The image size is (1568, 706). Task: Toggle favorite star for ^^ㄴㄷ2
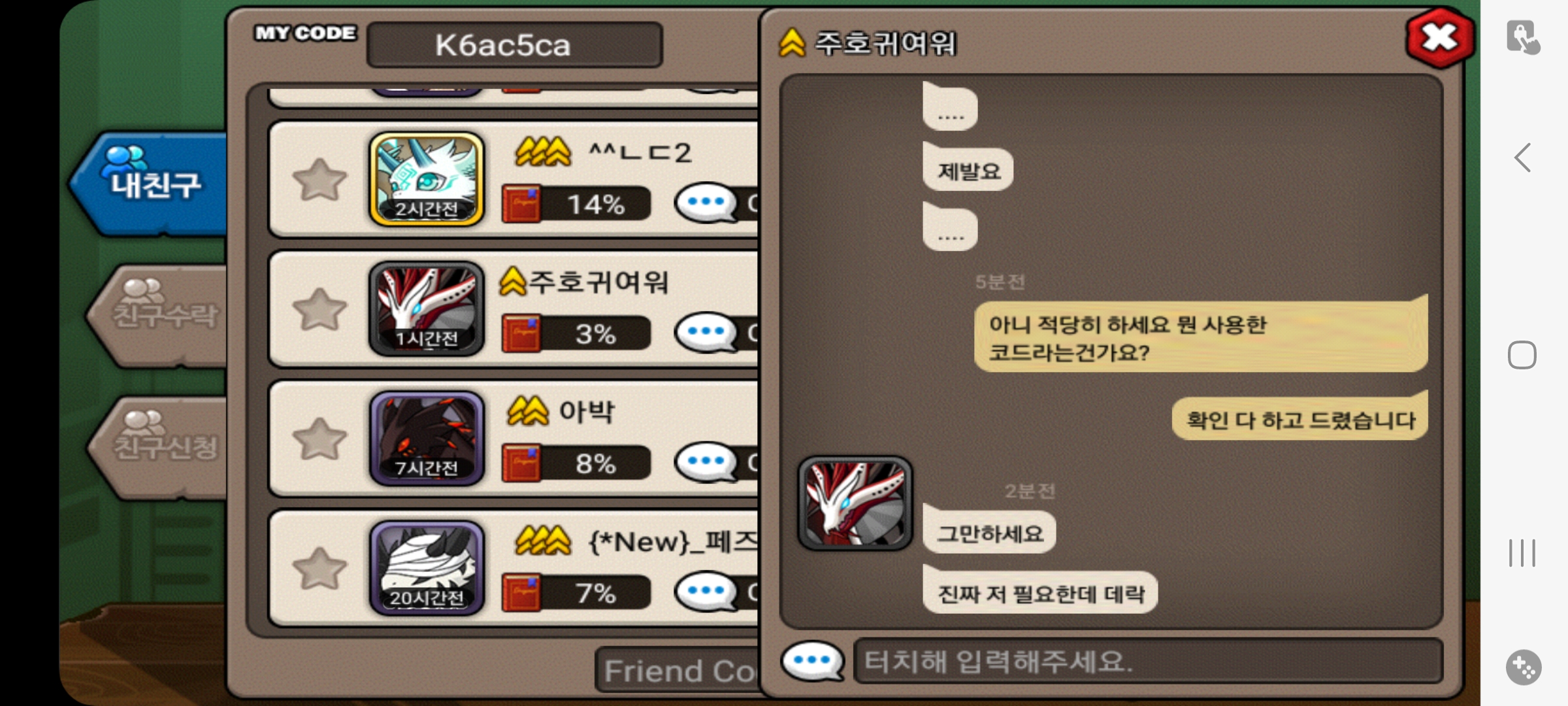point(319,179)
